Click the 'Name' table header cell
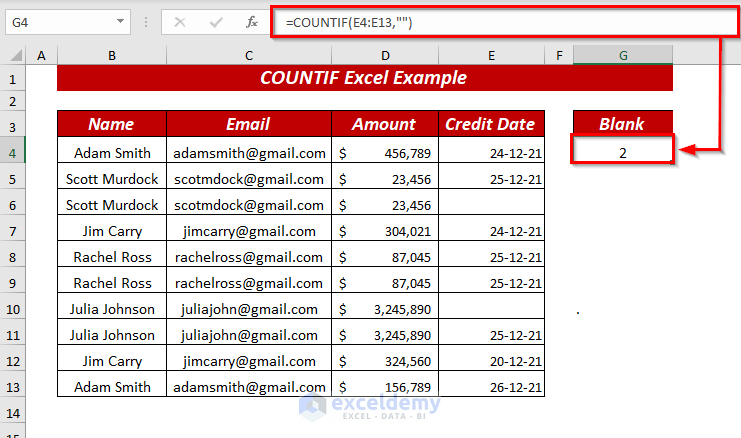 coord(112,124)
